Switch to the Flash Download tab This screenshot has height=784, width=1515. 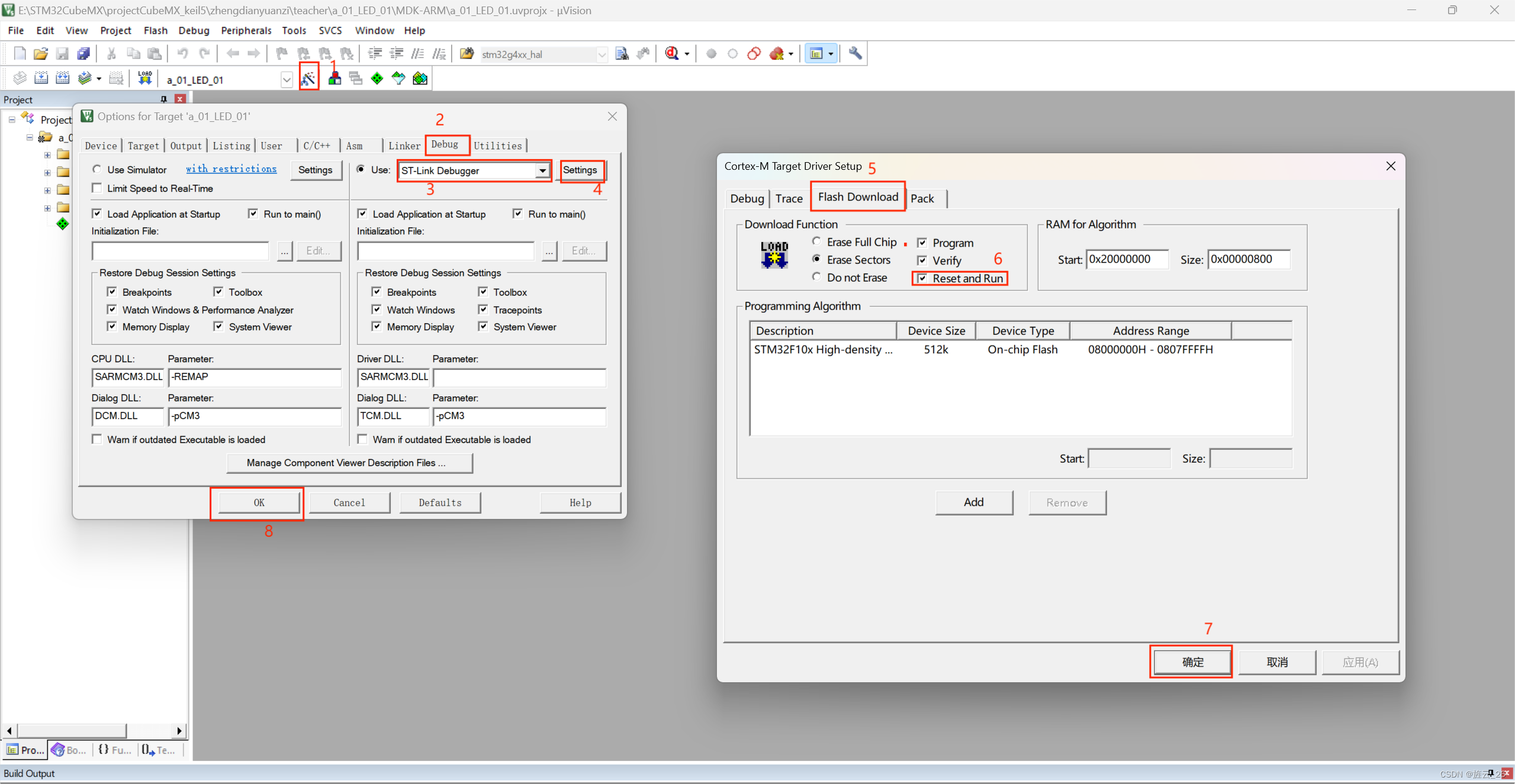[x=857, y=197]
